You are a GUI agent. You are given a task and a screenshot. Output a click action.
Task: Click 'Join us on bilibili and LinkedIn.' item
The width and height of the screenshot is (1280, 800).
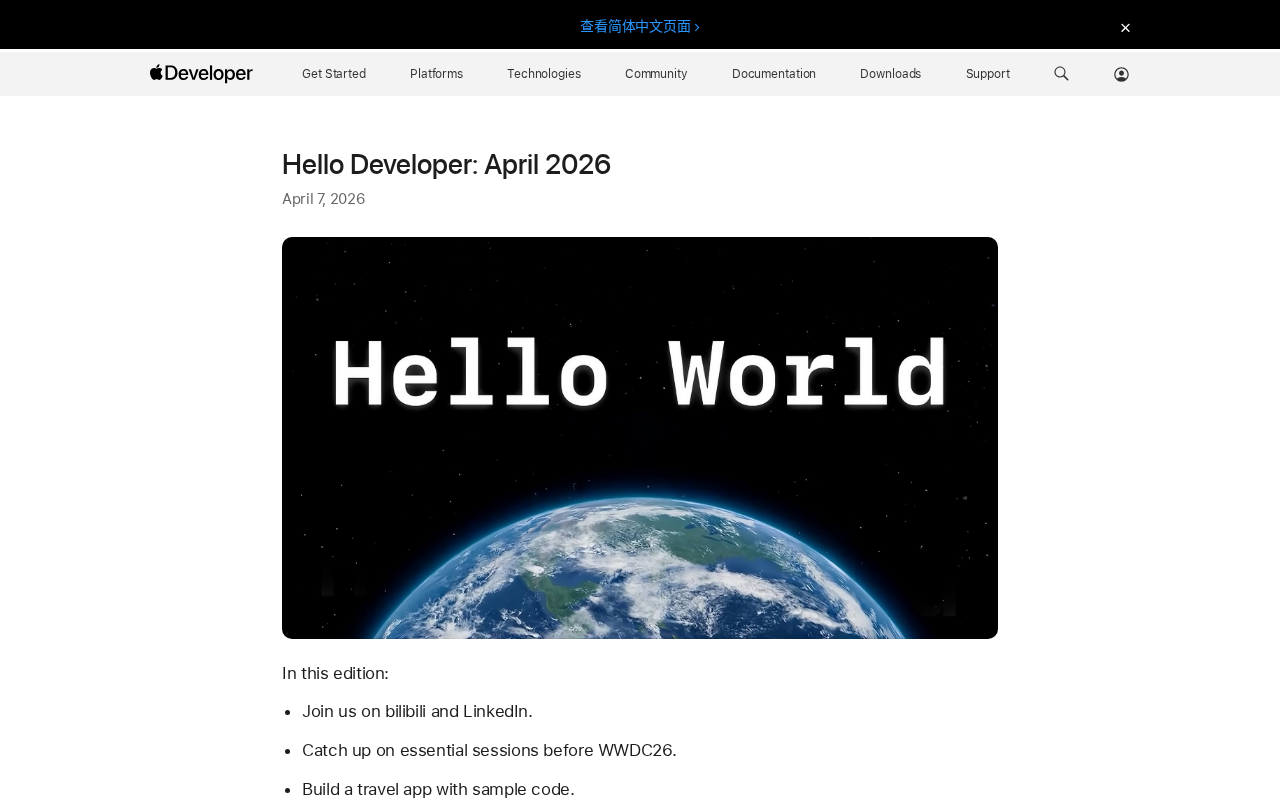click(x=417, y=711)
